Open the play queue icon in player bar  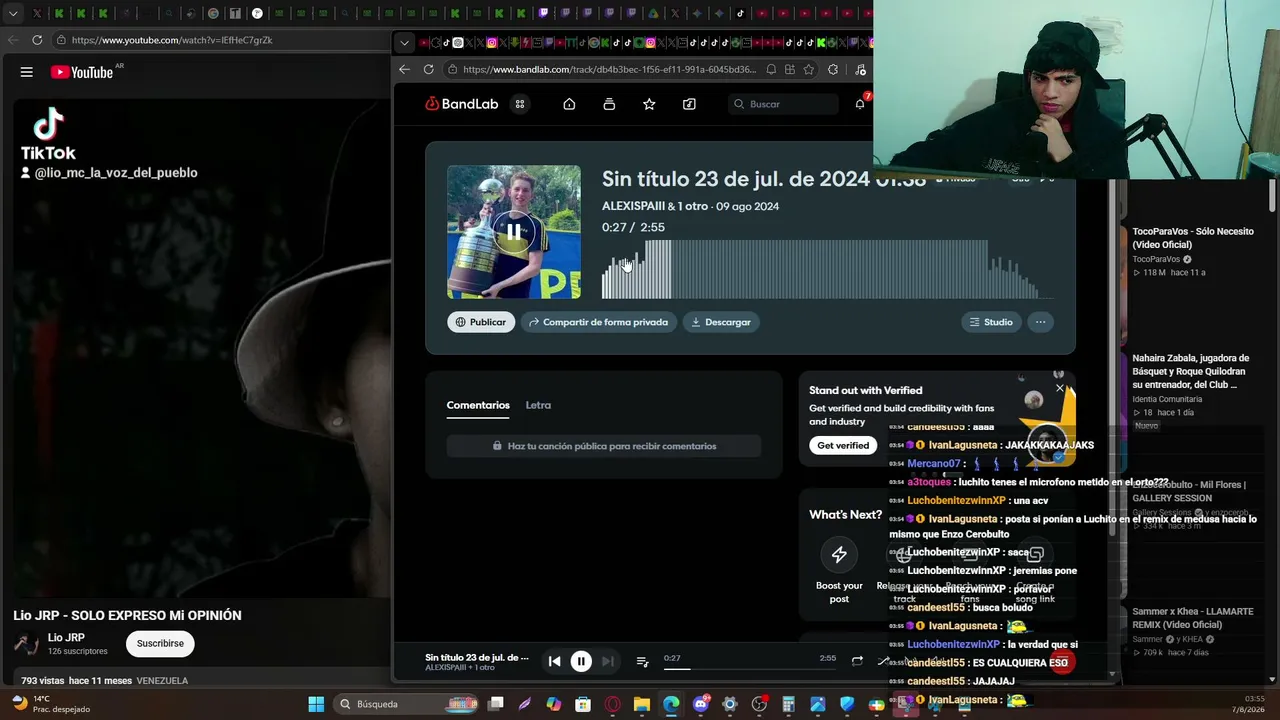click(x=642, y=661)
